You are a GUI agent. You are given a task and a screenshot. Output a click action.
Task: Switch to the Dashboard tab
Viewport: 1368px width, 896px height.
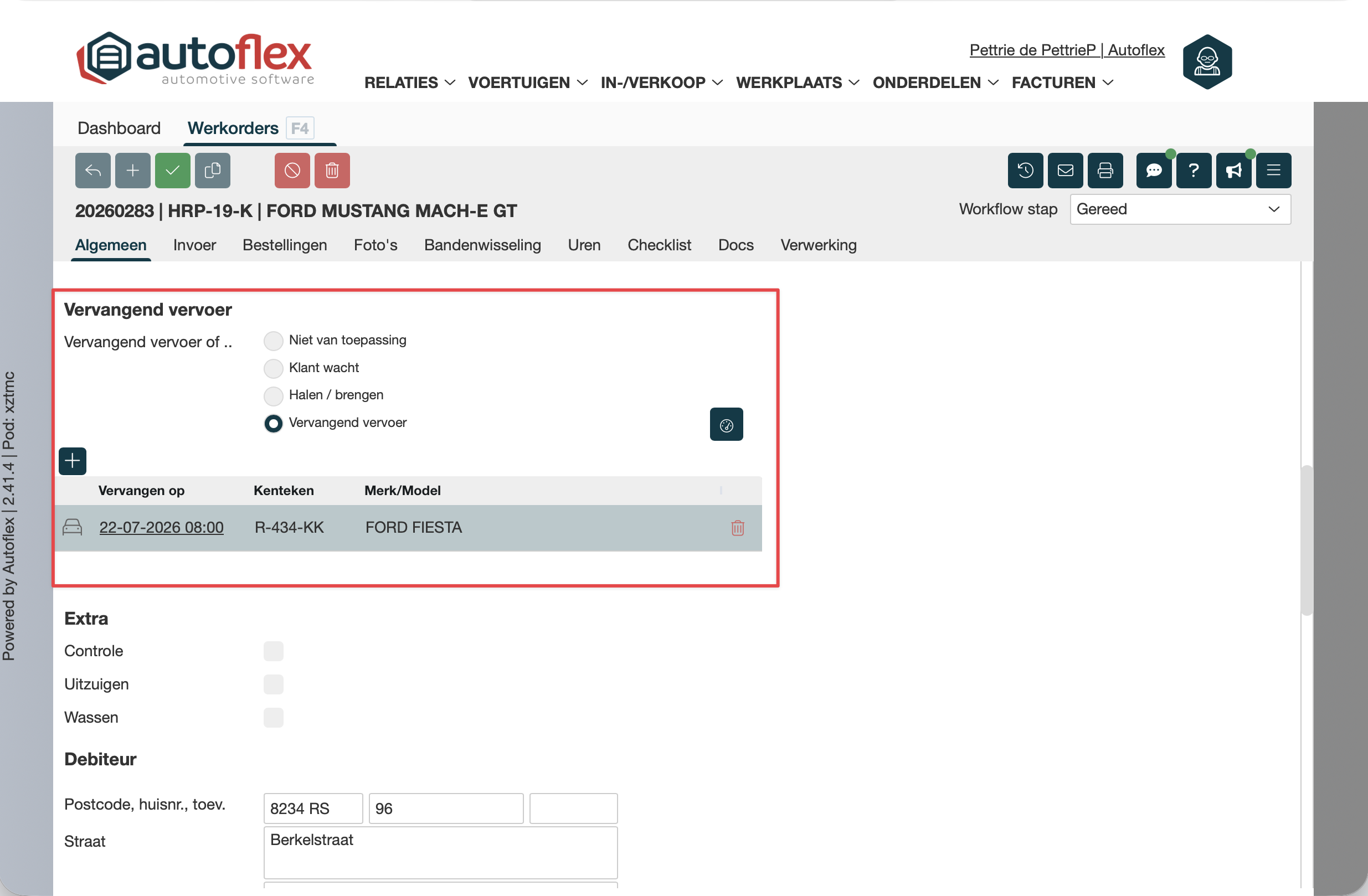pyautogui.click(x=119, y=128)
